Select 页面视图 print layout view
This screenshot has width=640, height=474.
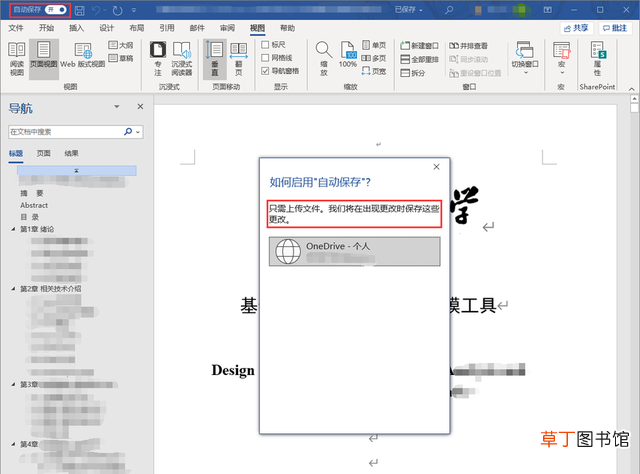pyautogui.click(x=44, y=59)
